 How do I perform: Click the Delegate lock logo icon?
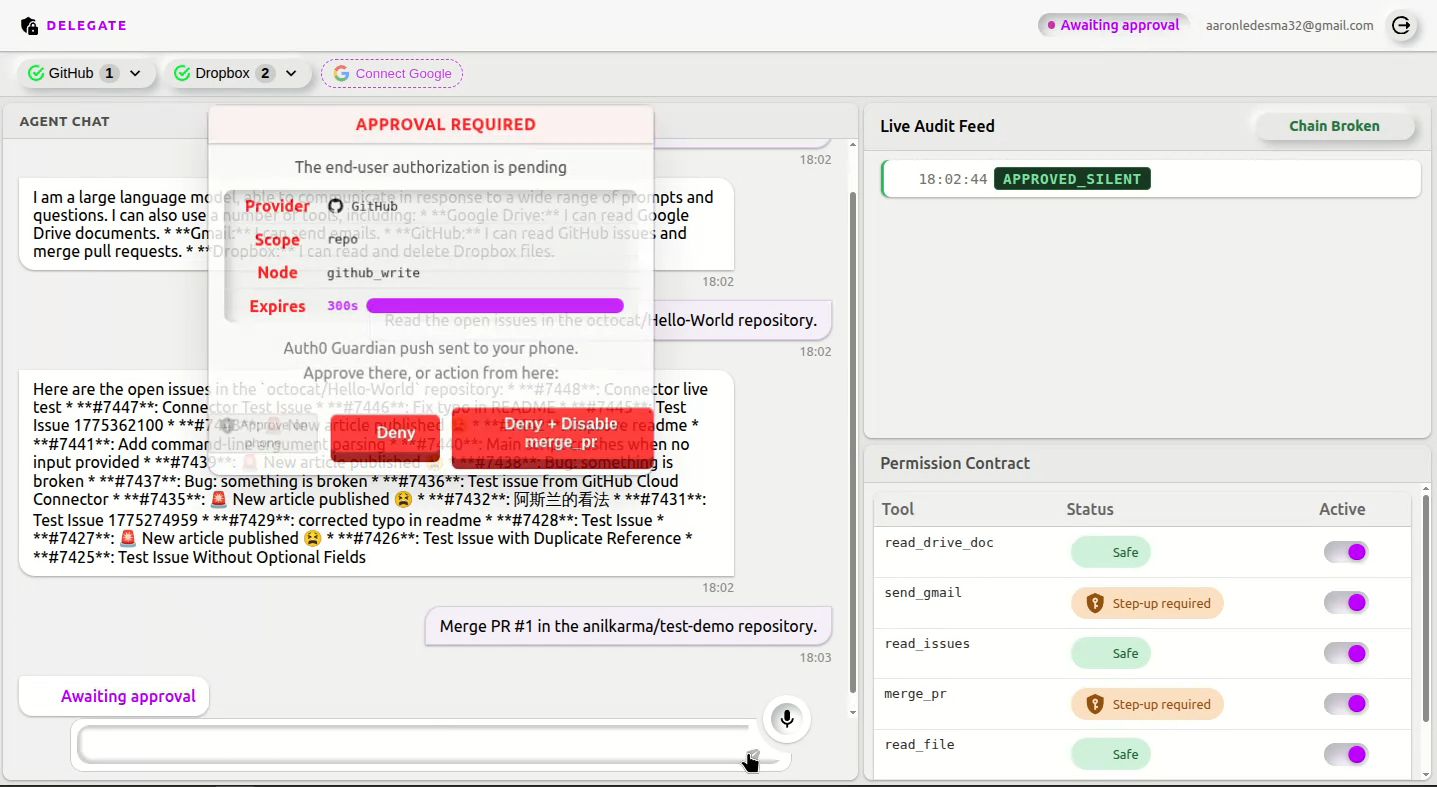tap(29, 26)
